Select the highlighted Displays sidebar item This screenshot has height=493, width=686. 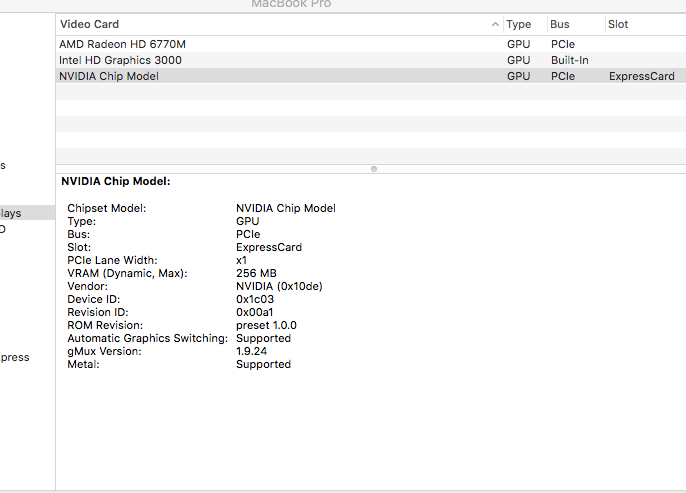[27, 213]
